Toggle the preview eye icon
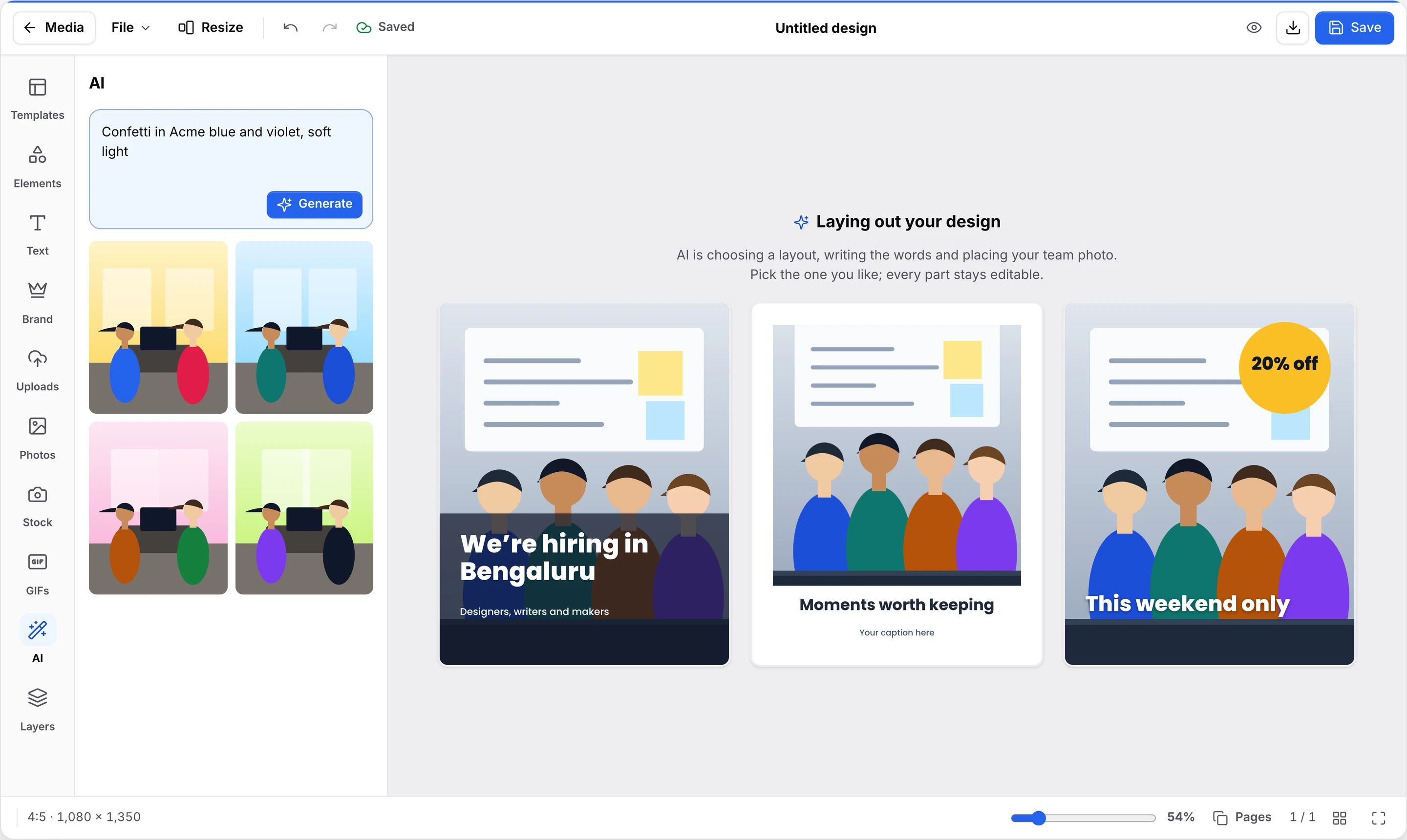Screen dimensions: 1407x840 click(1254, 28)
